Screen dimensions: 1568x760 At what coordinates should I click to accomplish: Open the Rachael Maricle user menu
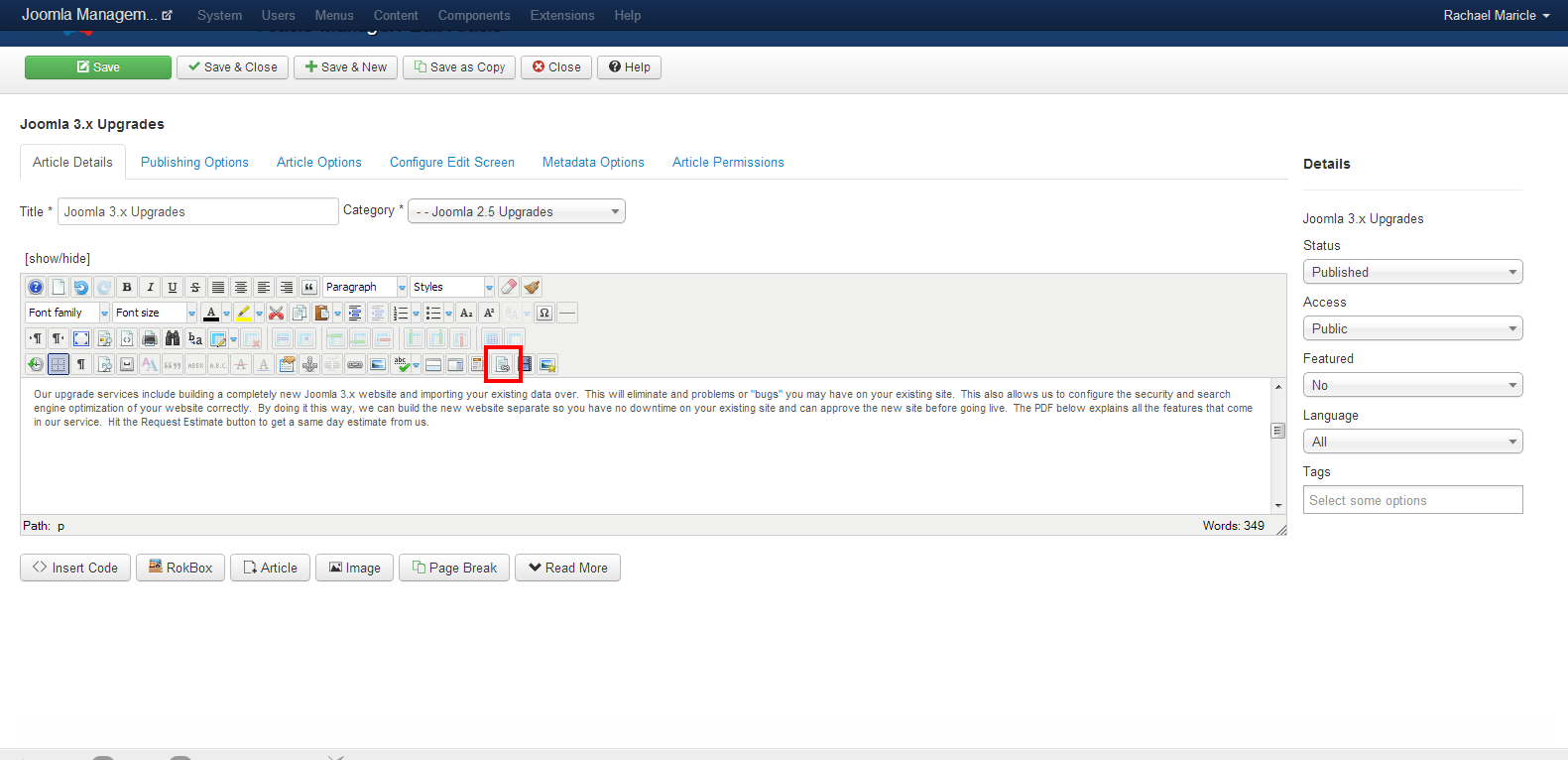(x=1496, y=15)
